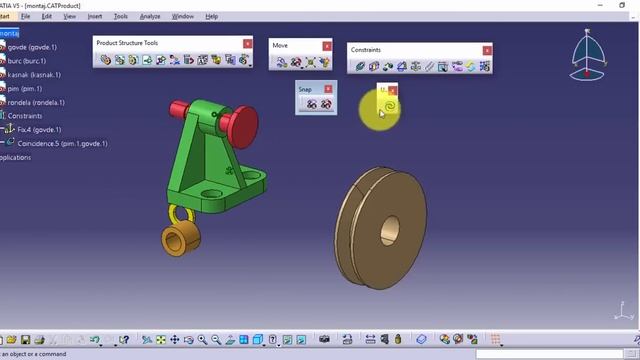Viewport: 640px width, 360px height.
Task: Open the File menu
Action: pyautogui.click(x=25, y=16)
